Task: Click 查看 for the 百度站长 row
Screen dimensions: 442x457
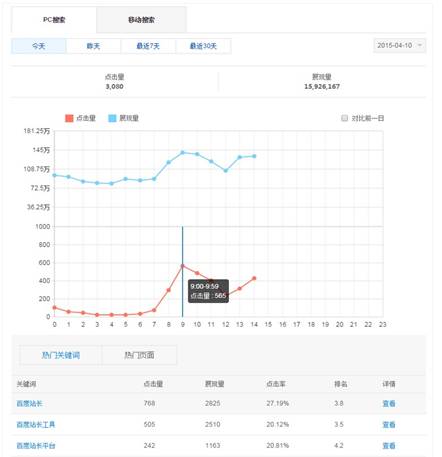Action: point(389,403)
